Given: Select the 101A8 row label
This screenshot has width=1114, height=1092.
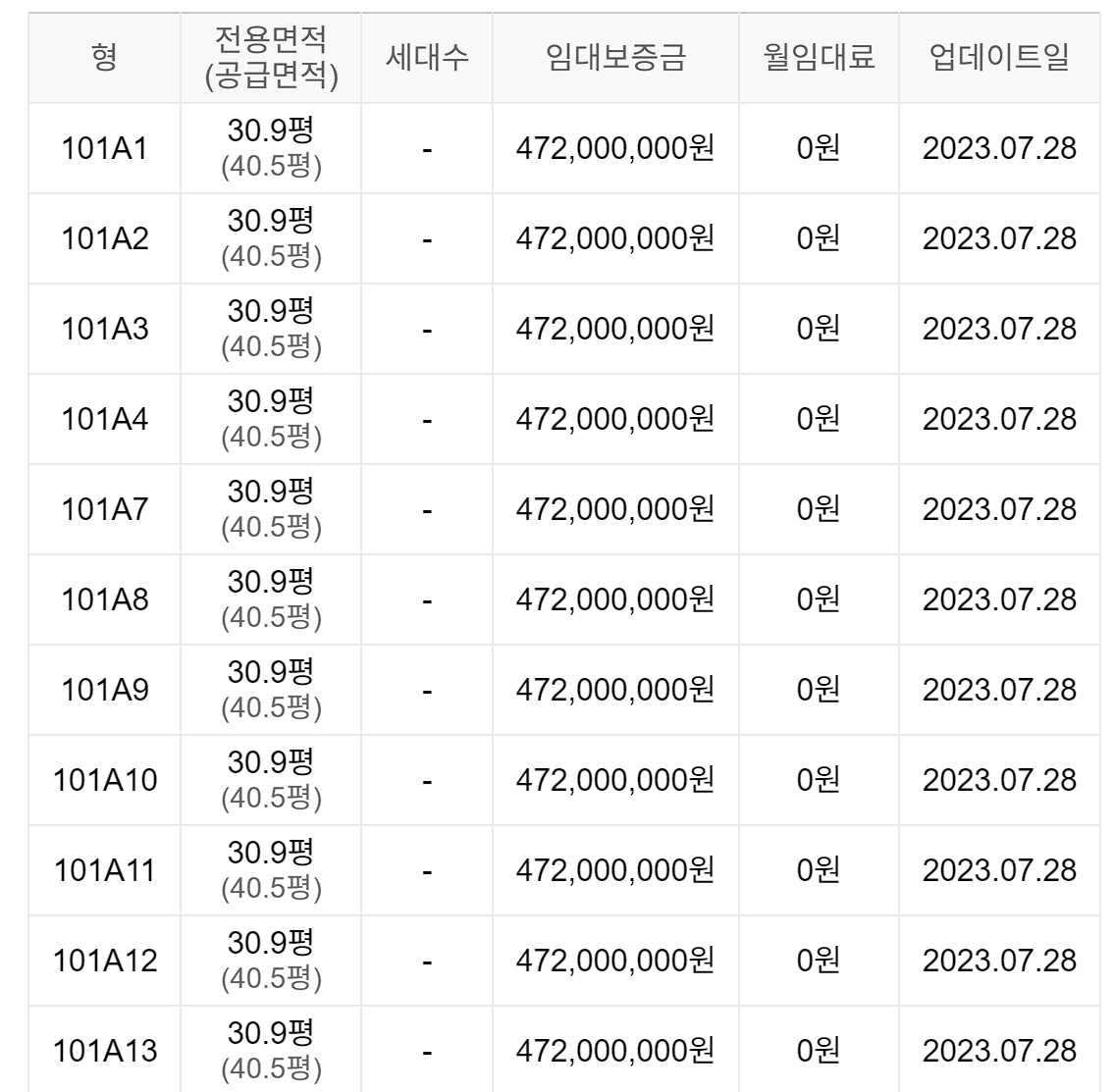Looking at the screenshot, I should pos(104,599).
